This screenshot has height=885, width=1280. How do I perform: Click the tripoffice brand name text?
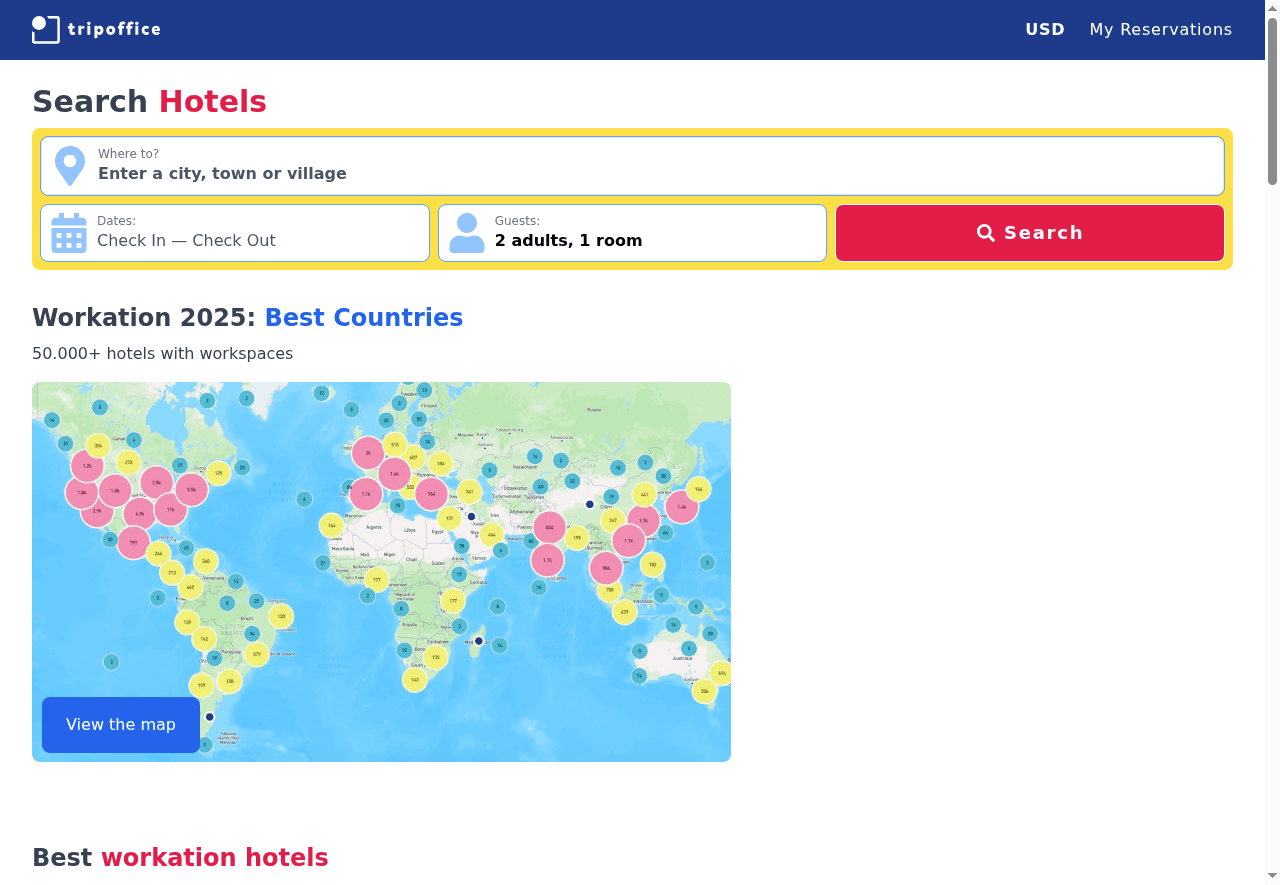(114, 30)
